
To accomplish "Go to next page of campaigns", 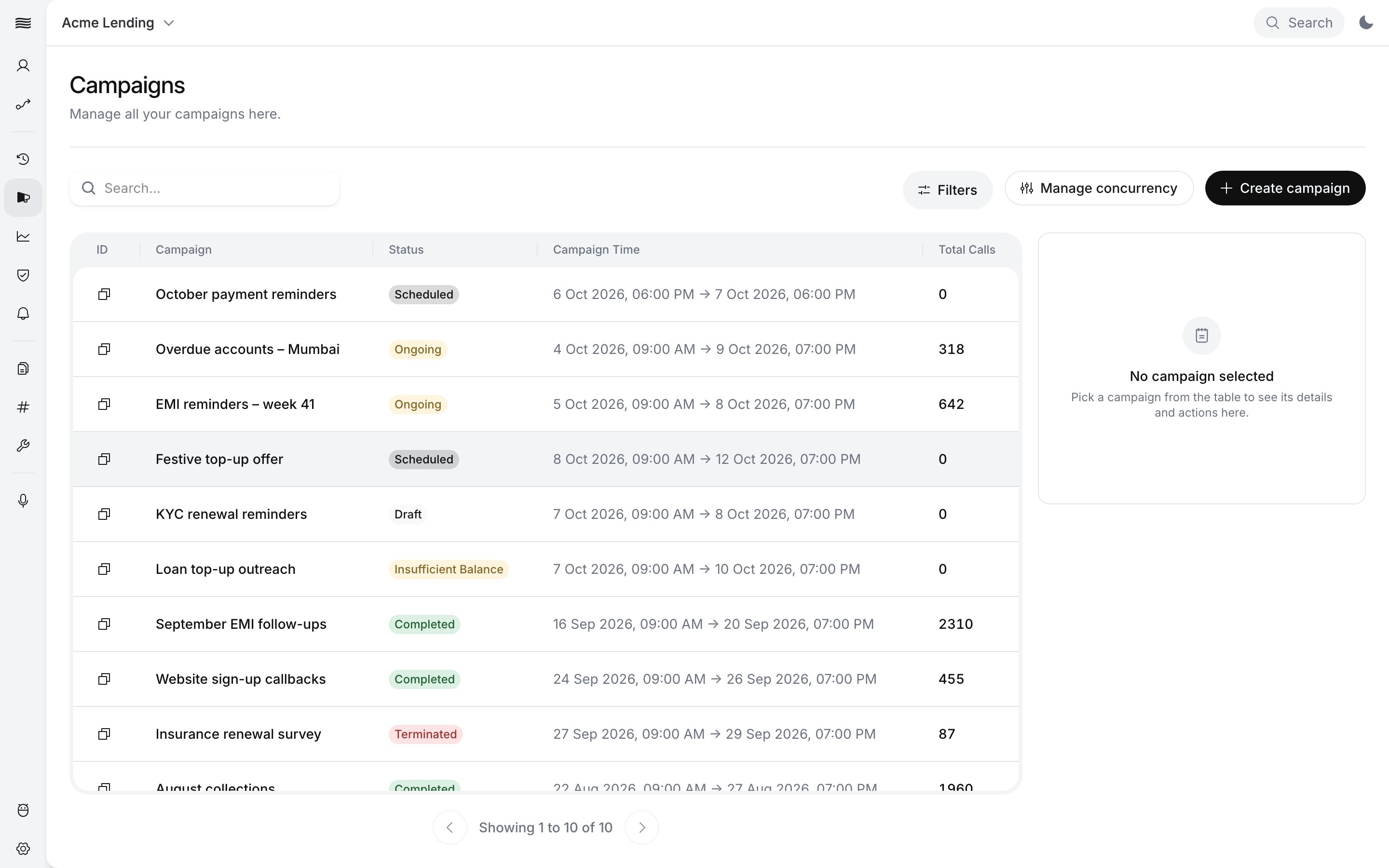I will point(642,827).
